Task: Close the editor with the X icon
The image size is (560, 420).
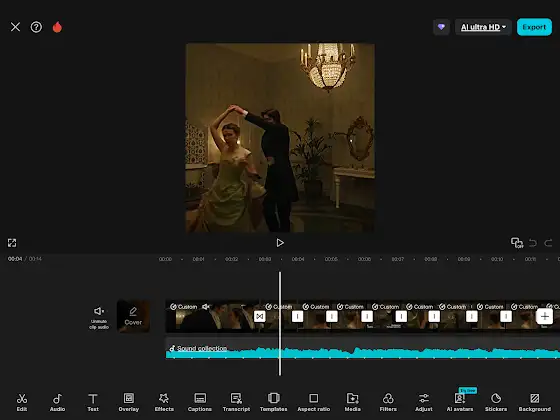Action: 15,27
